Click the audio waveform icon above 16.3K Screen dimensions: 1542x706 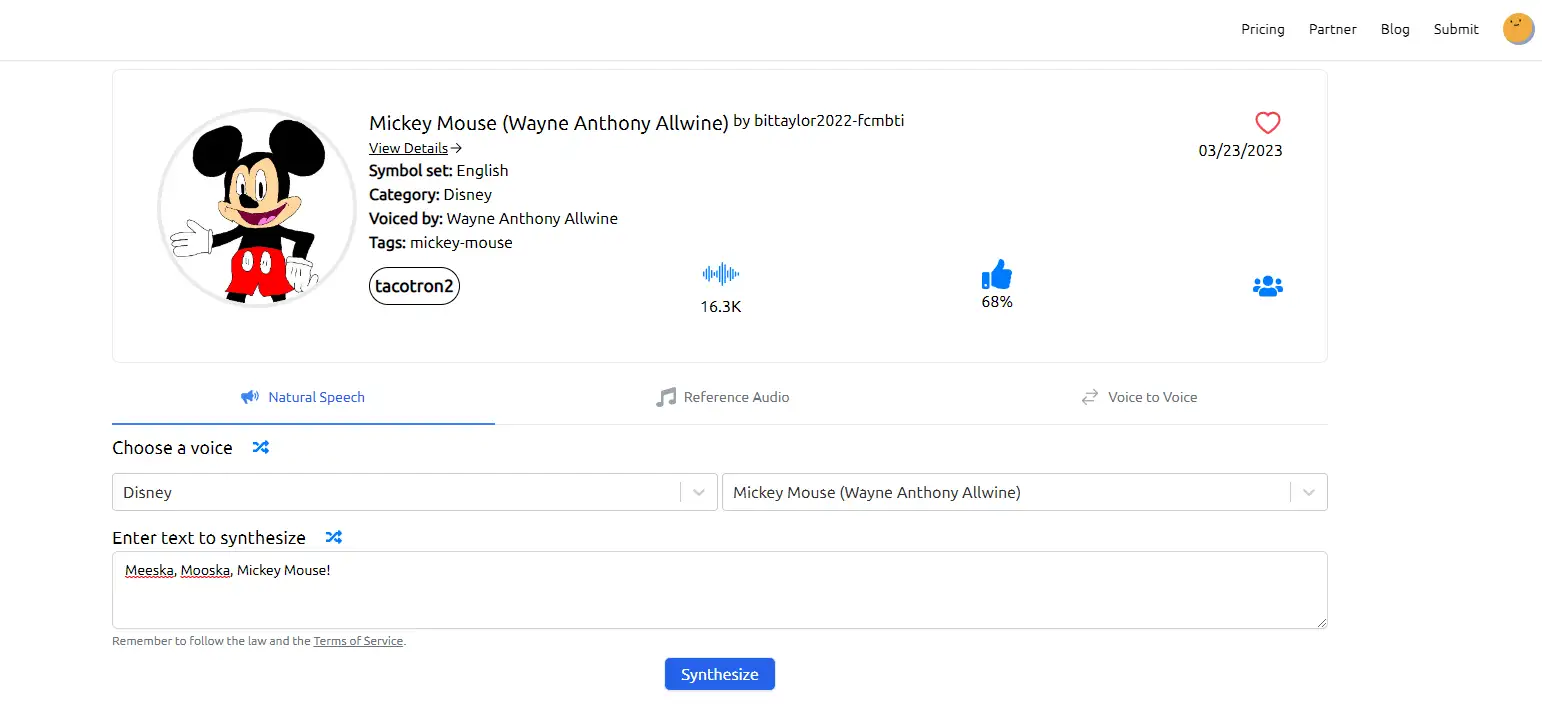(720, 274)
